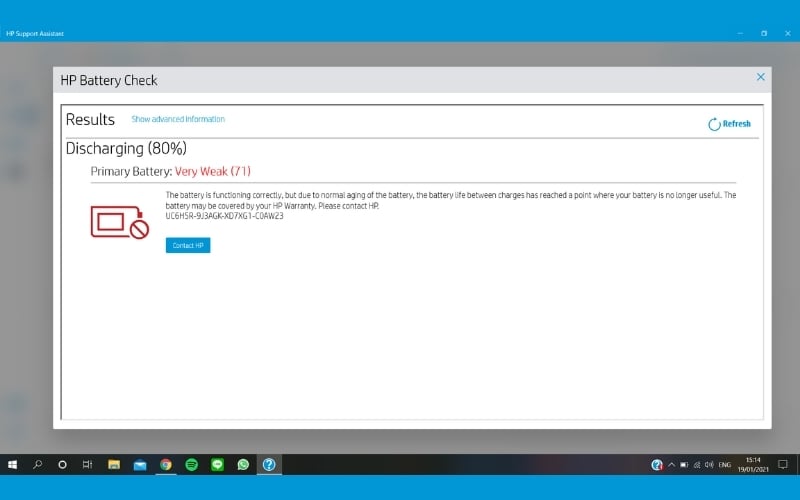This screenshot has height=500, width=800.
Task: Show hidden system tray icons
Action: tap(671, 465)
